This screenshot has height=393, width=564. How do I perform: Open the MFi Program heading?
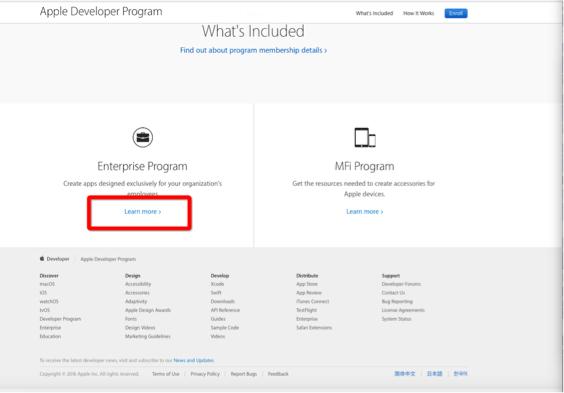364,166
